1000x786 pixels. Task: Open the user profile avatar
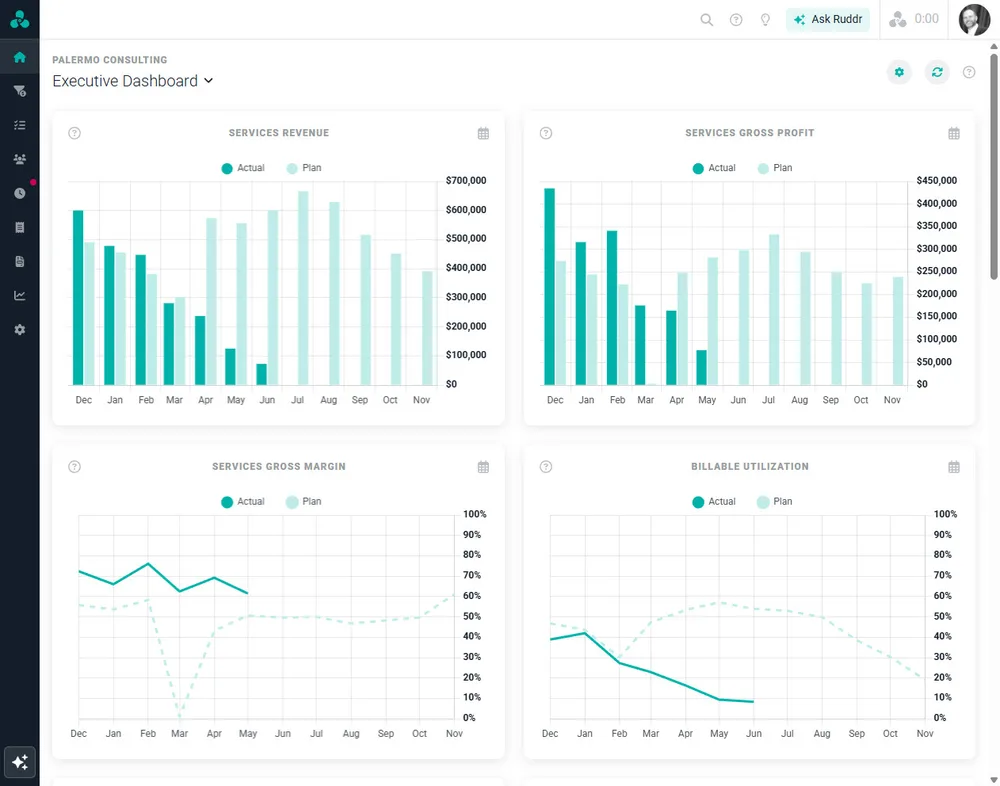(974, 20)
